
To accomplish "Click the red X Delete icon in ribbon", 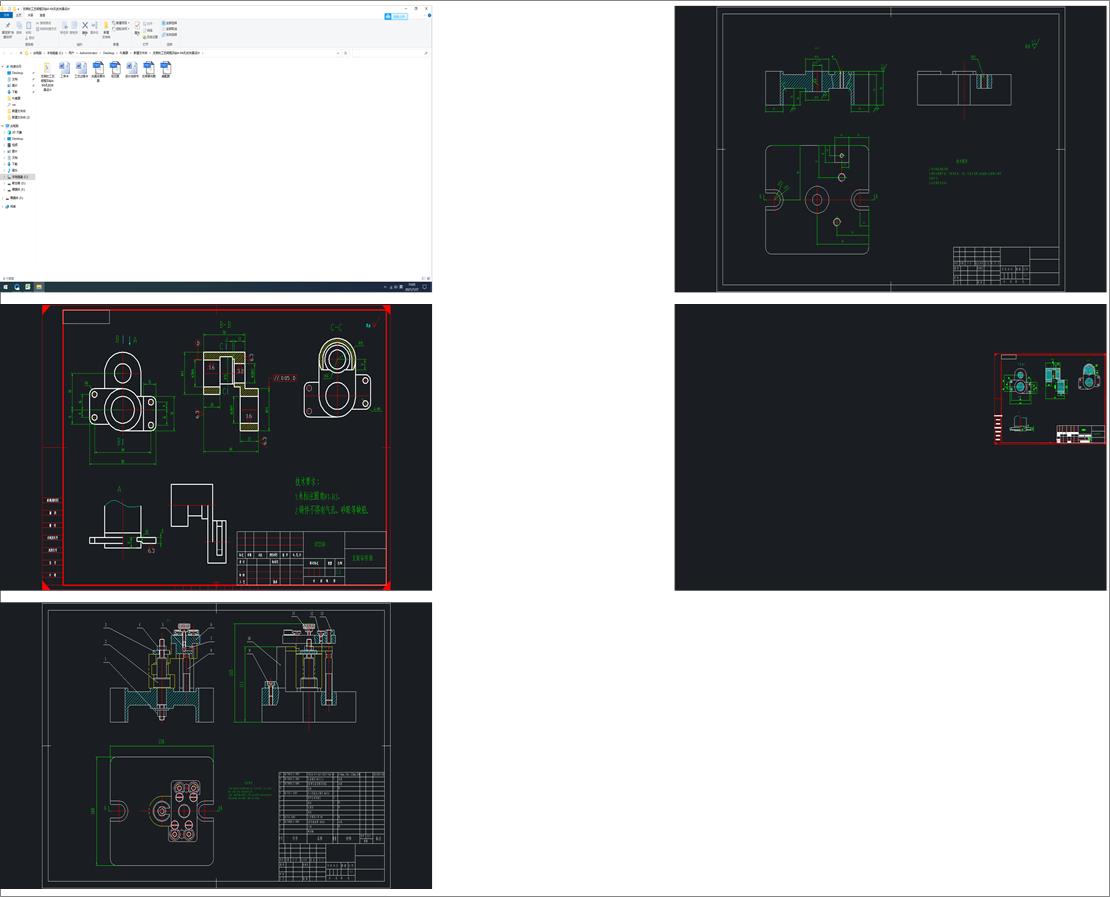I will [x=84, y=27].
